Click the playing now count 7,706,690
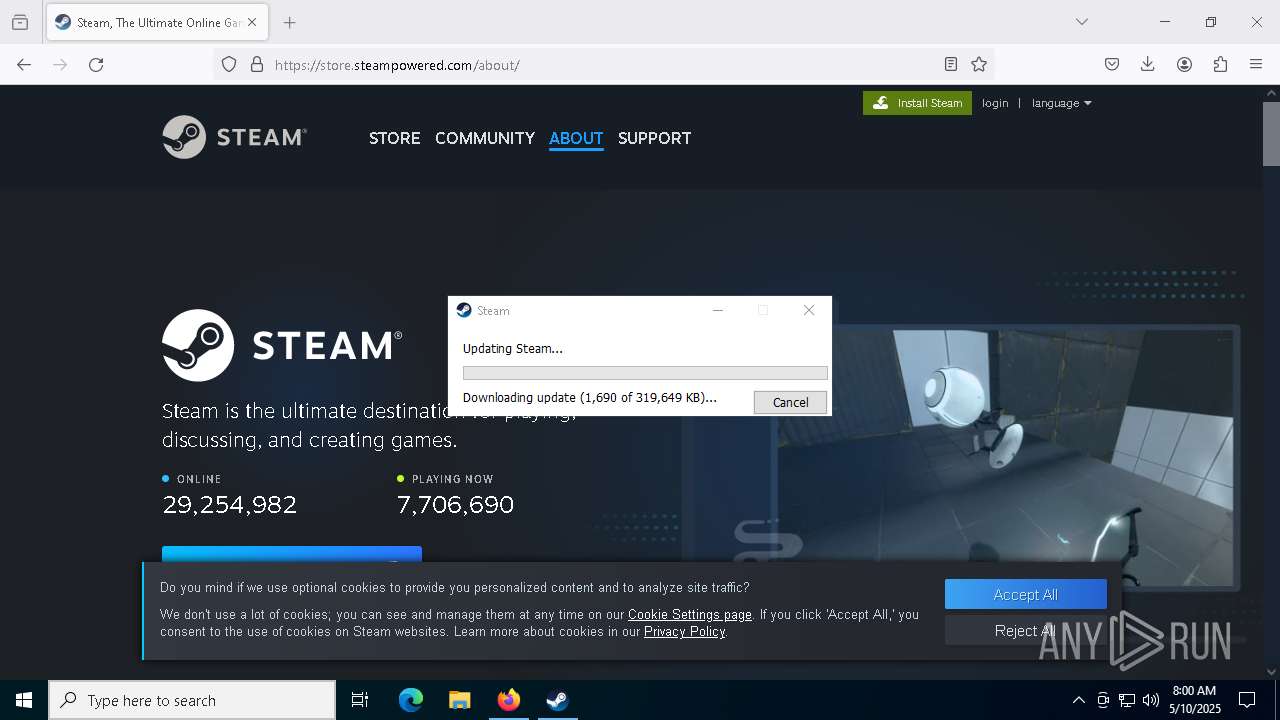Screen dimensions: 1280x720 (455, 505)
